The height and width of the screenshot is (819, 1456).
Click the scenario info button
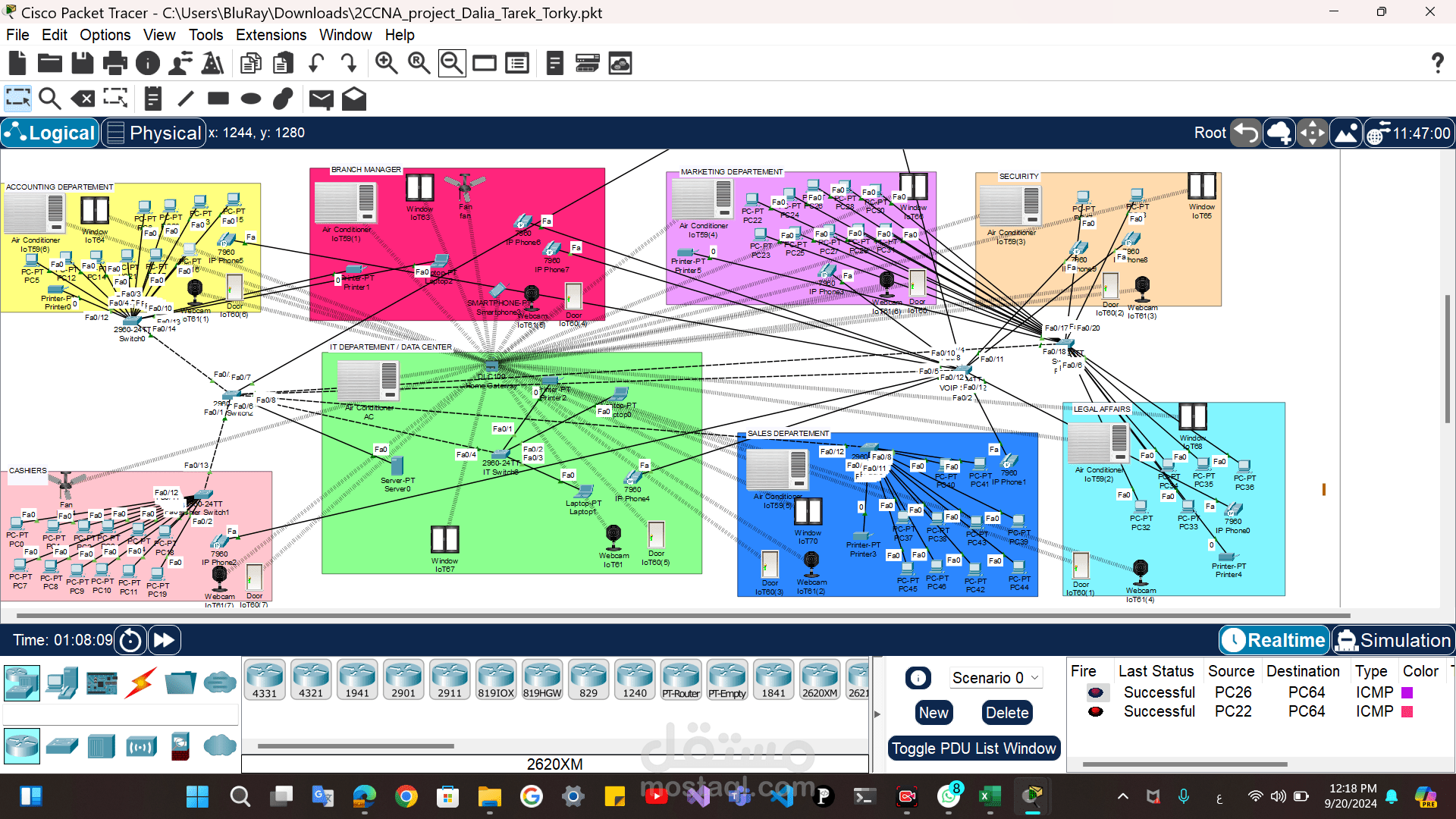click(x=918, y=678)
